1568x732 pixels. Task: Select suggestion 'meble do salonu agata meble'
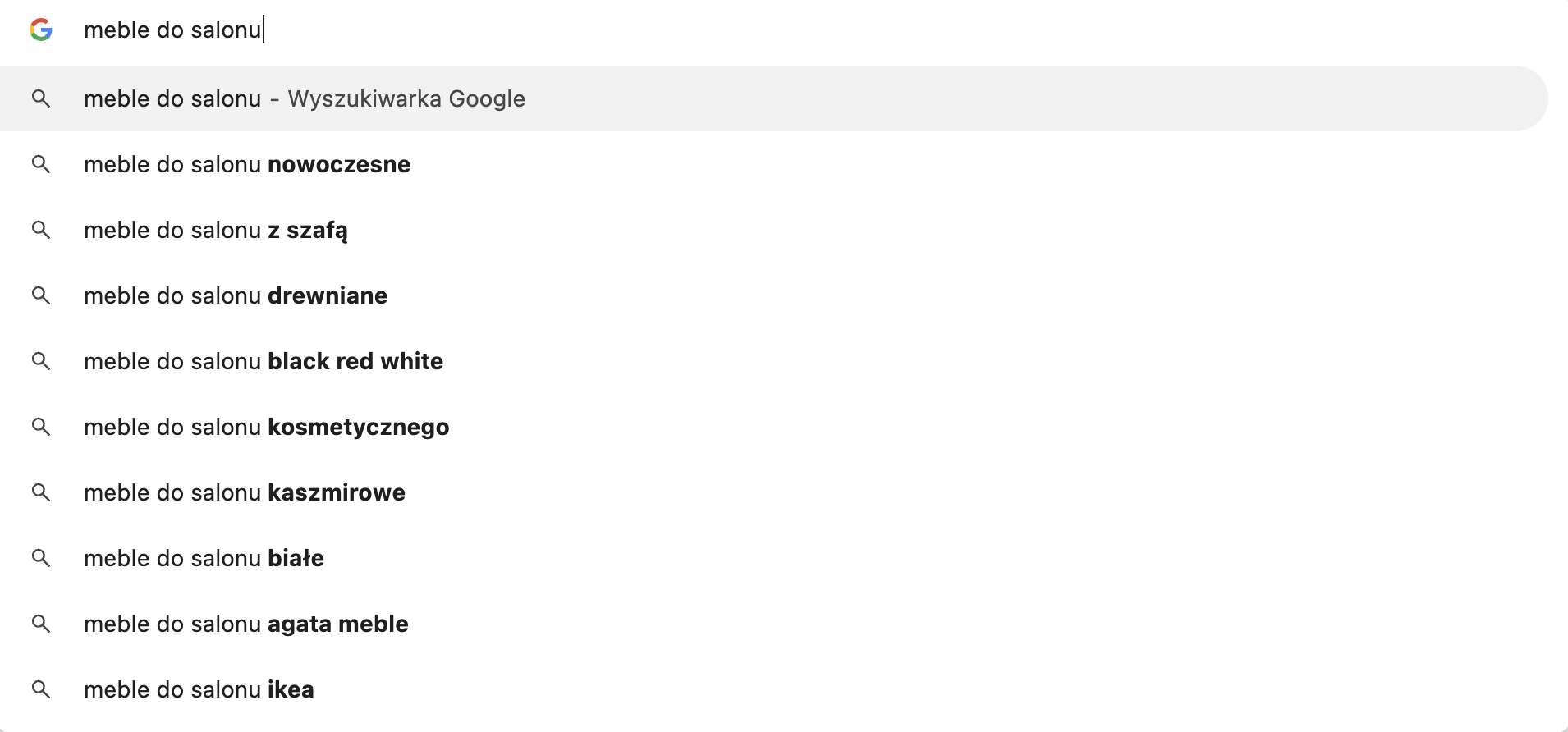click(774, 624)
